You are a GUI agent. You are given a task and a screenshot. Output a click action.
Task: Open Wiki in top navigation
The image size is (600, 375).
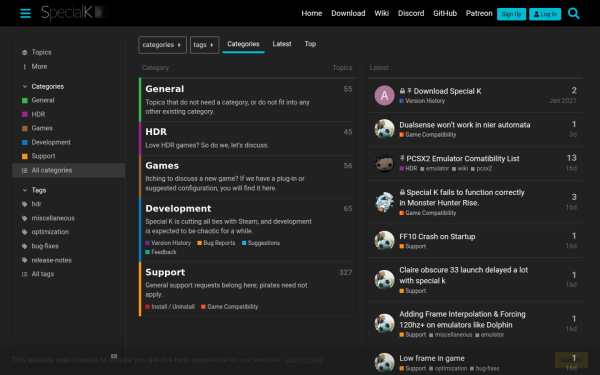(382, 13)
